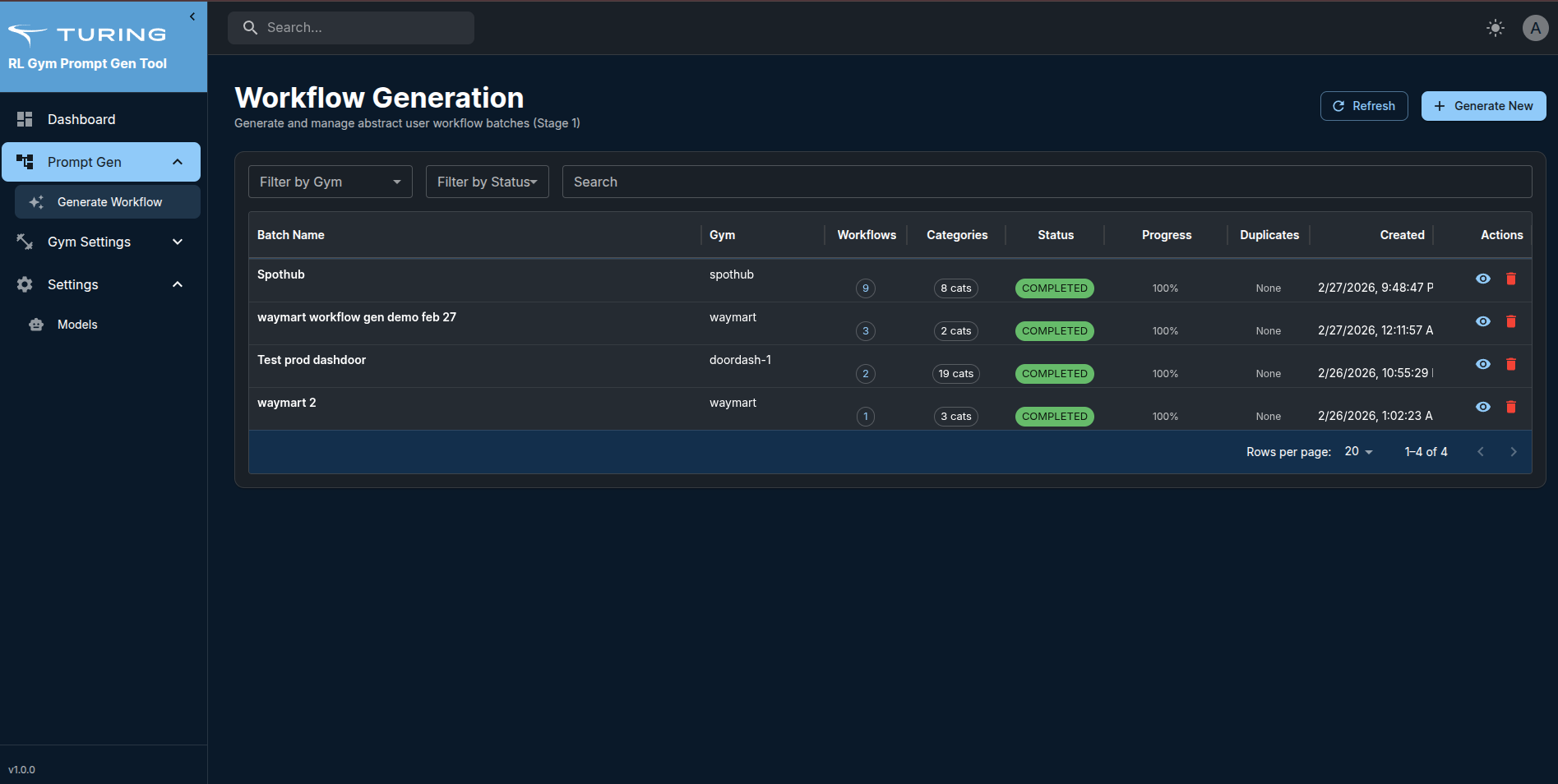The height and width of the screenshot is (784, 1558).
Task: Click the Generate New button
Action: coord(1483,106)
